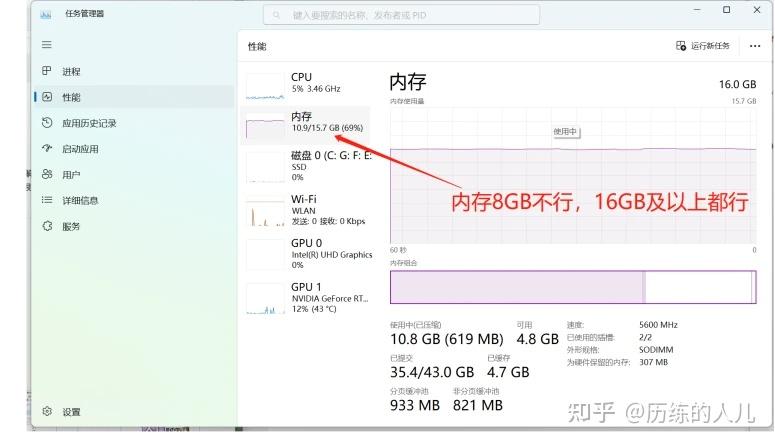The height and width of the screenshot is (444, 775).
Task: Select the CPU mini graph thumbnail
Action: [x=265, y=87]
